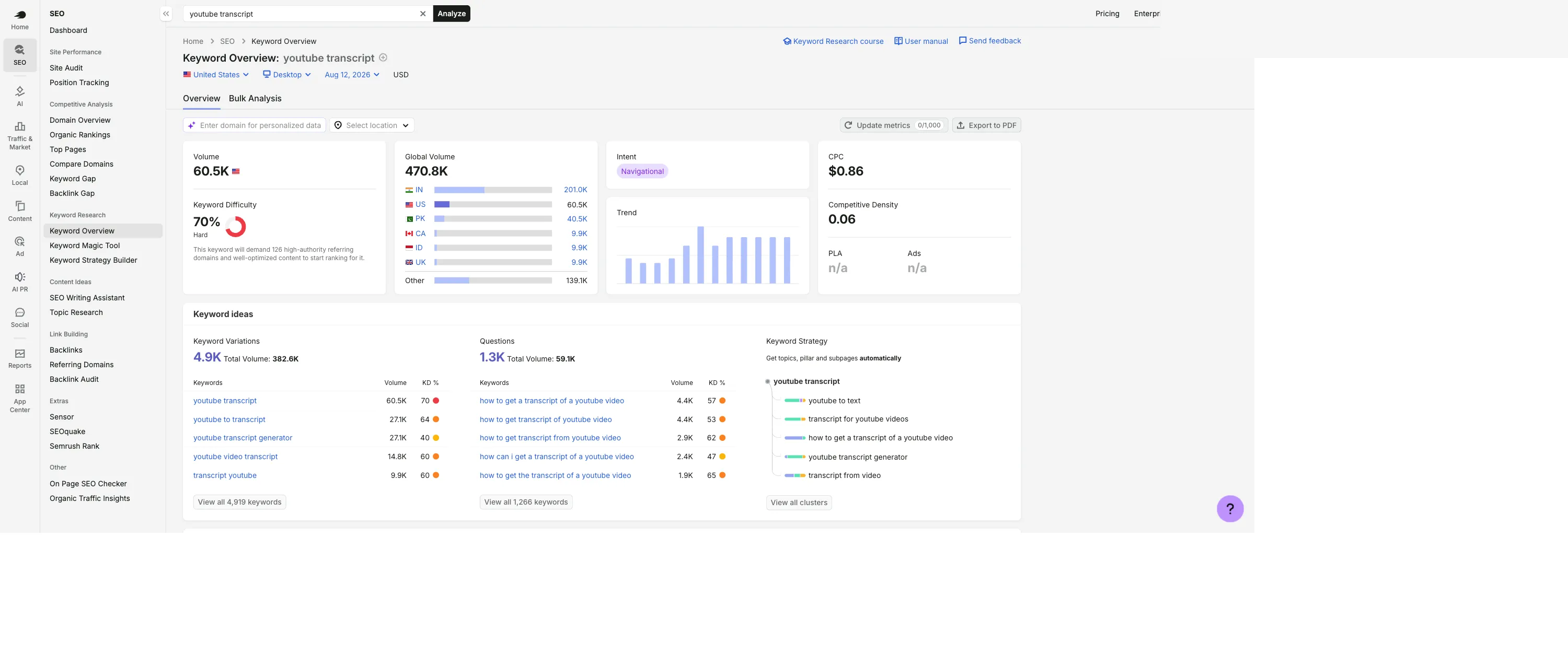Export the report to PDF
1568x666 pixels.
pyautogui.click(x=986, y=125)
